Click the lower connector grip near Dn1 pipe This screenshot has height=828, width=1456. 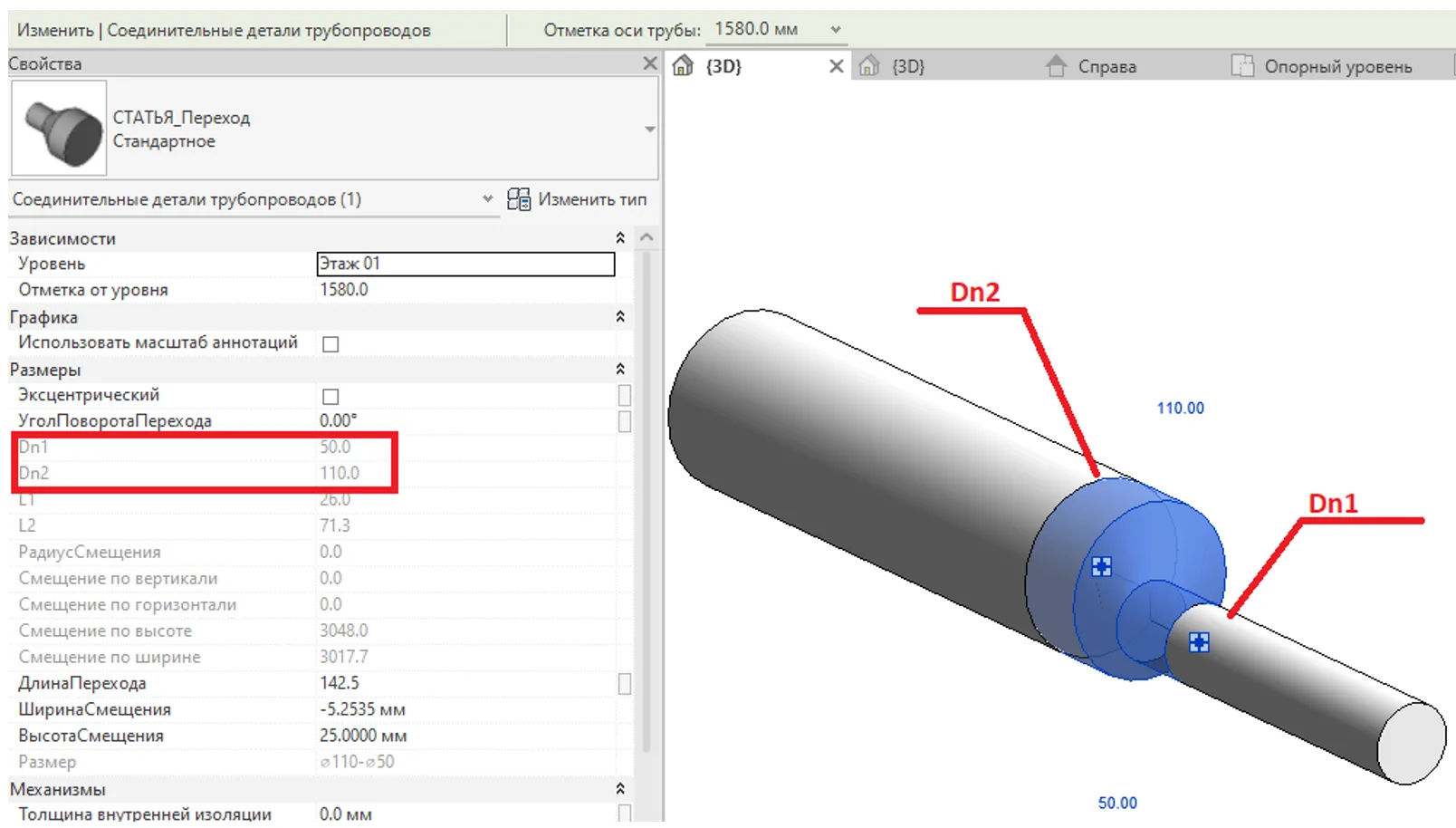(x=1199, y=642)
